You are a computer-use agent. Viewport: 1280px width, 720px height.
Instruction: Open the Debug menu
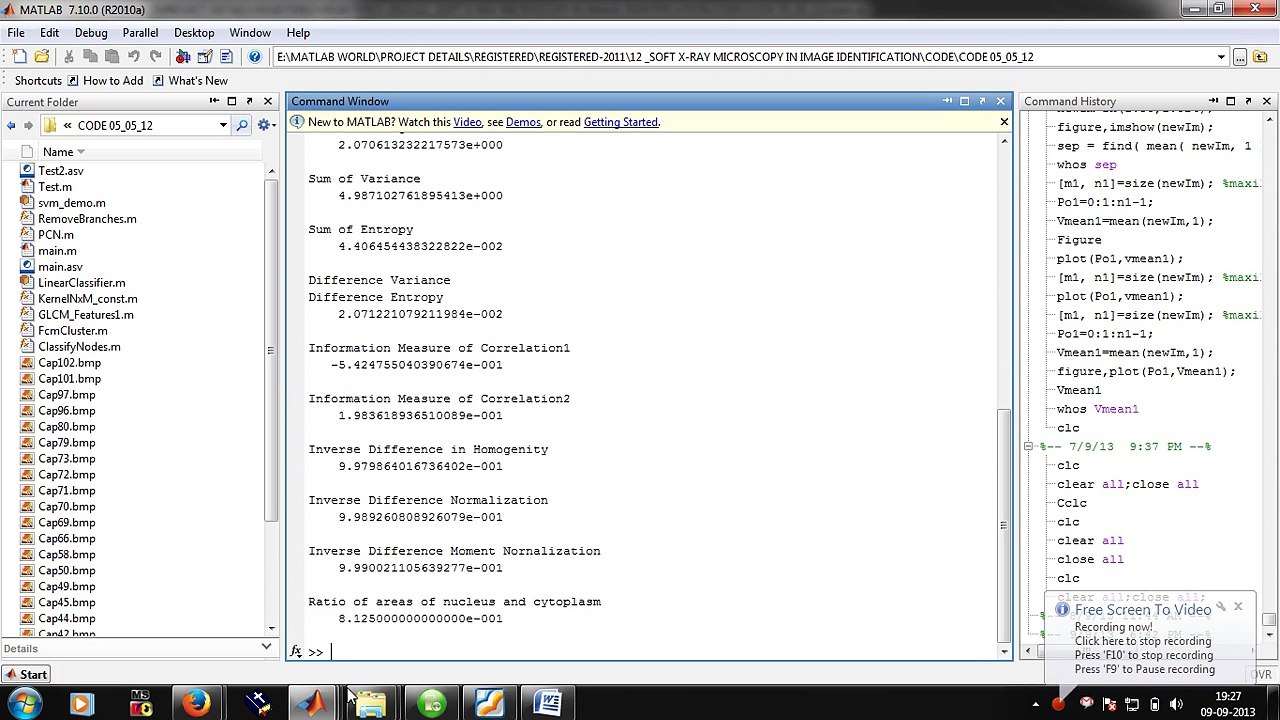(x=91, y=33)
